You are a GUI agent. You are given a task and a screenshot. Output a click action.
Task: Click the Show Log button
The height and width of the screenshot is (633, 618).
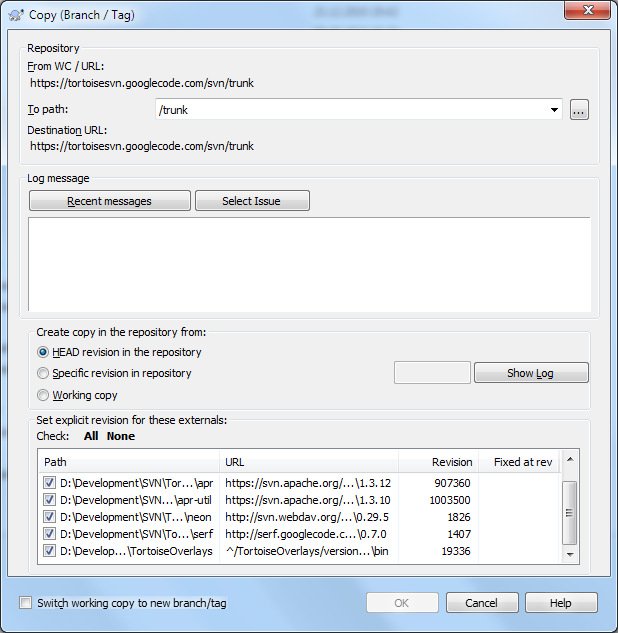pyautogui.click(x=531, y=373)
